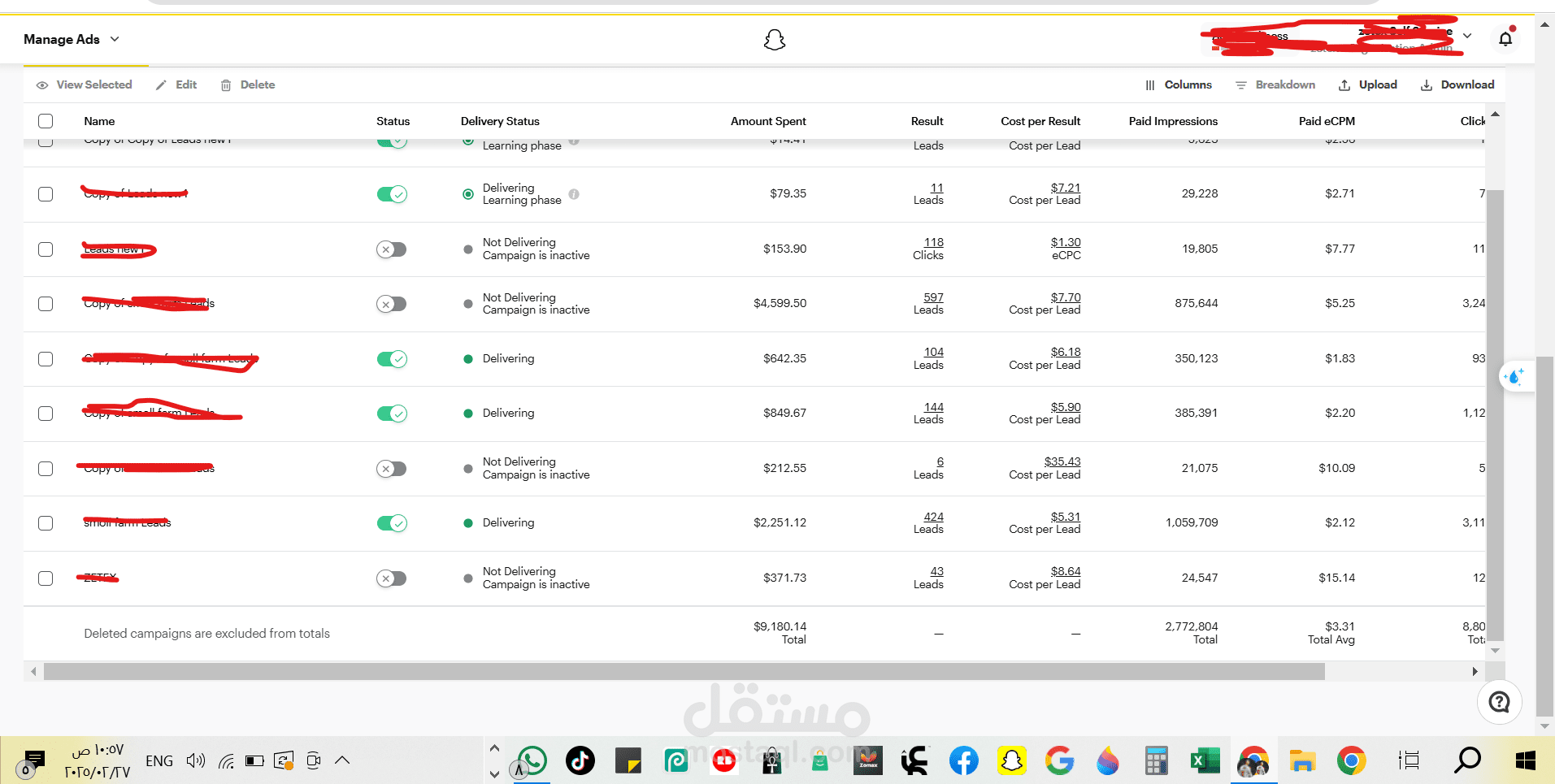Sort by the Name column header

coord(99,121)
